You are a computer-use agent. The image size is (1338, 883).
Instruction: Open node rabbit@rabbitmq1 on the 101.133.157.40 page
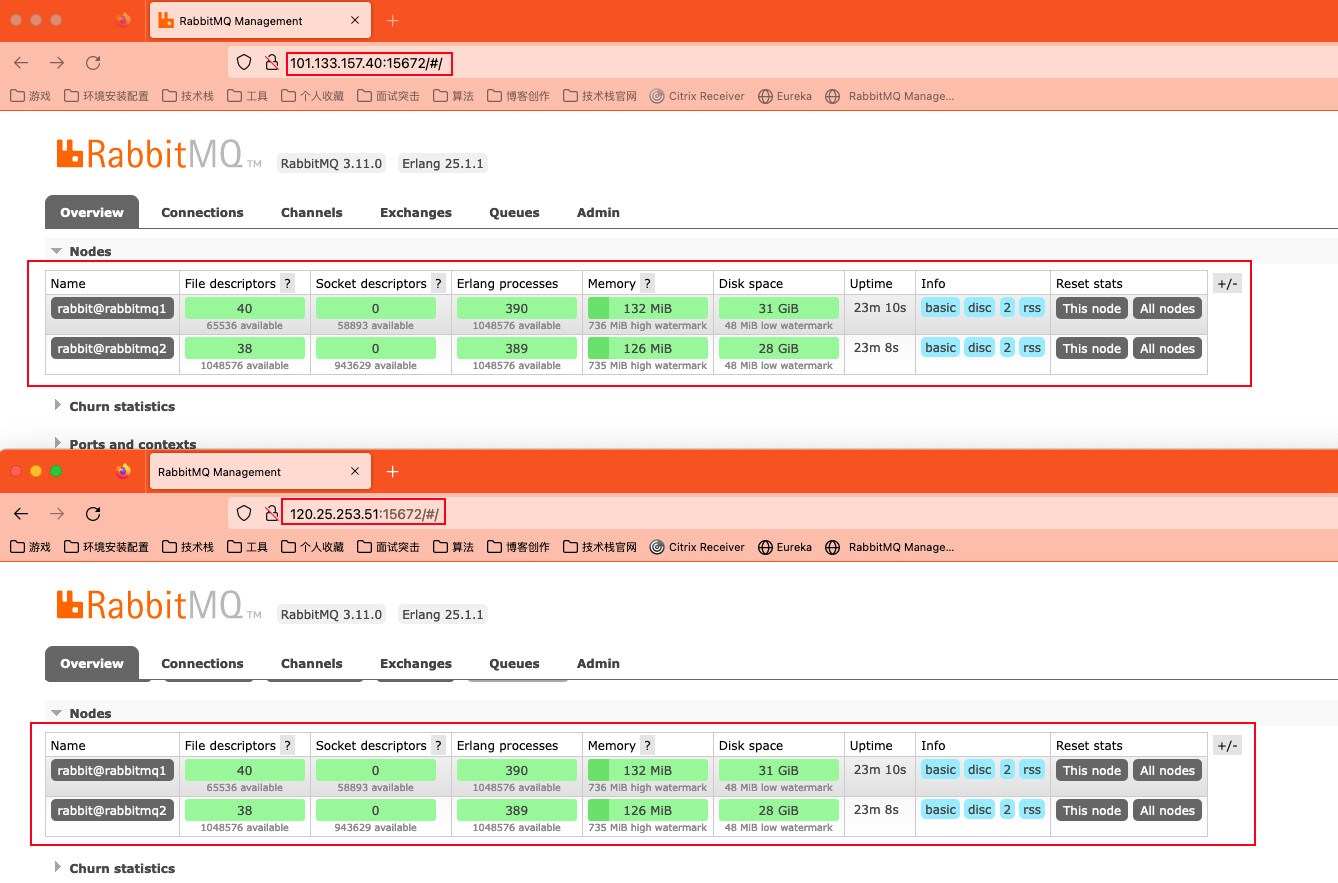[x=112, y=308]
